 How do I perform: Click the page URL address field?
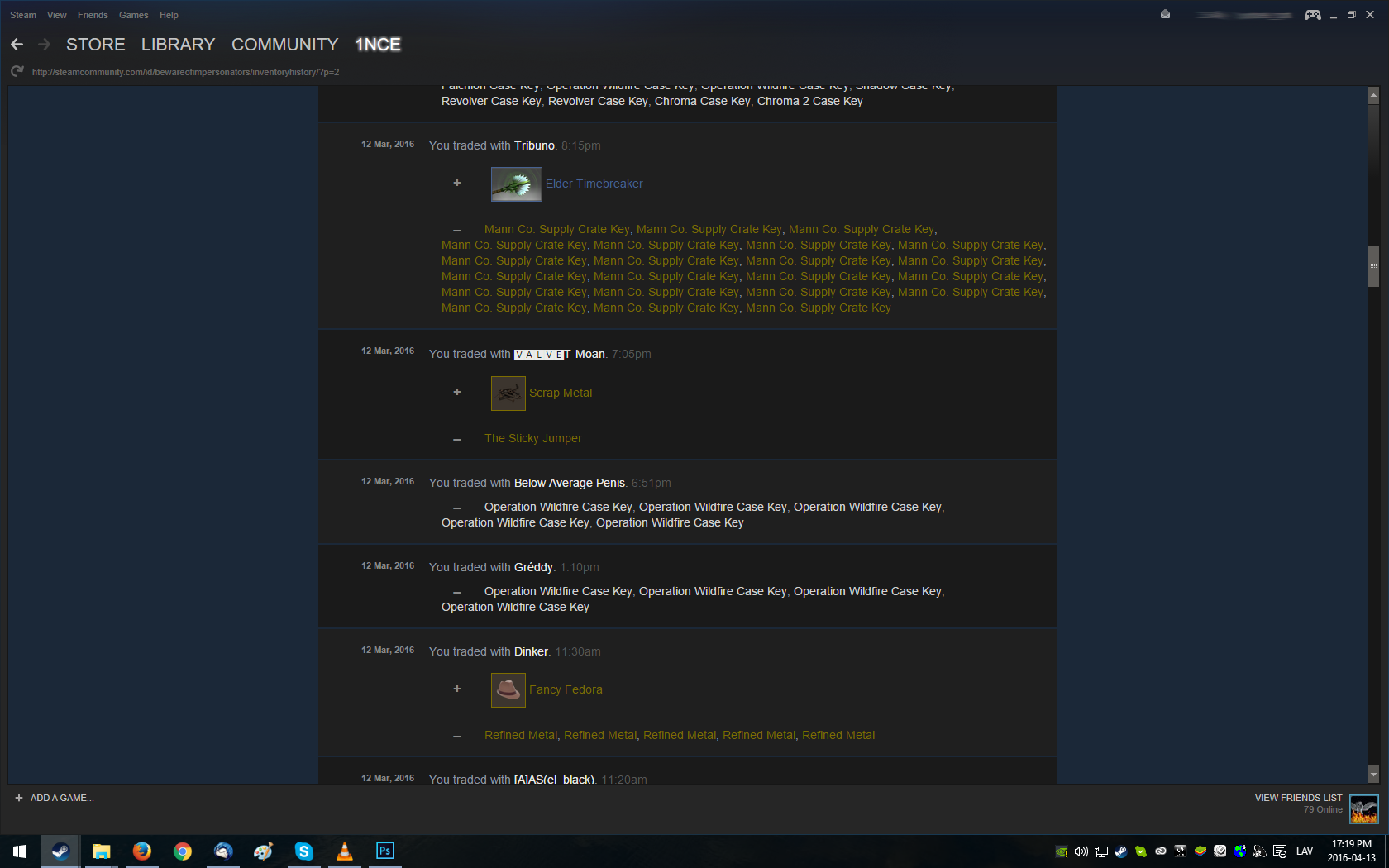point(185,72)
